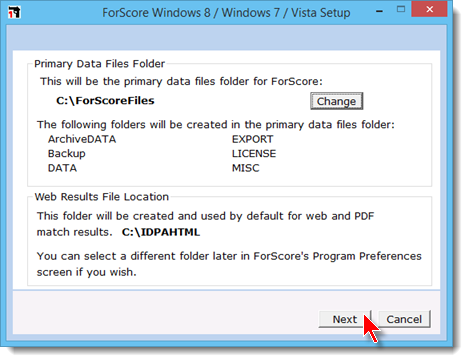
Task: Maximize the ForScore Setup window
Action: [x=401, y=9]
